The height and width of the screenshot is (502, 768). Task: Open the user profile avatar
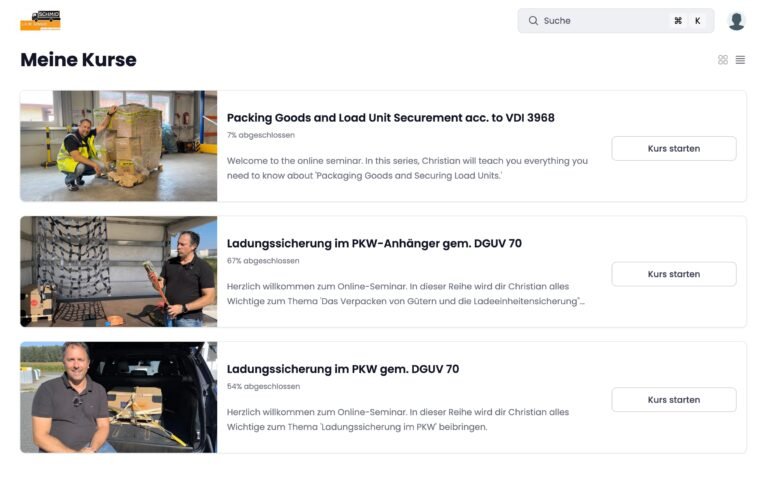coord(736,21)
